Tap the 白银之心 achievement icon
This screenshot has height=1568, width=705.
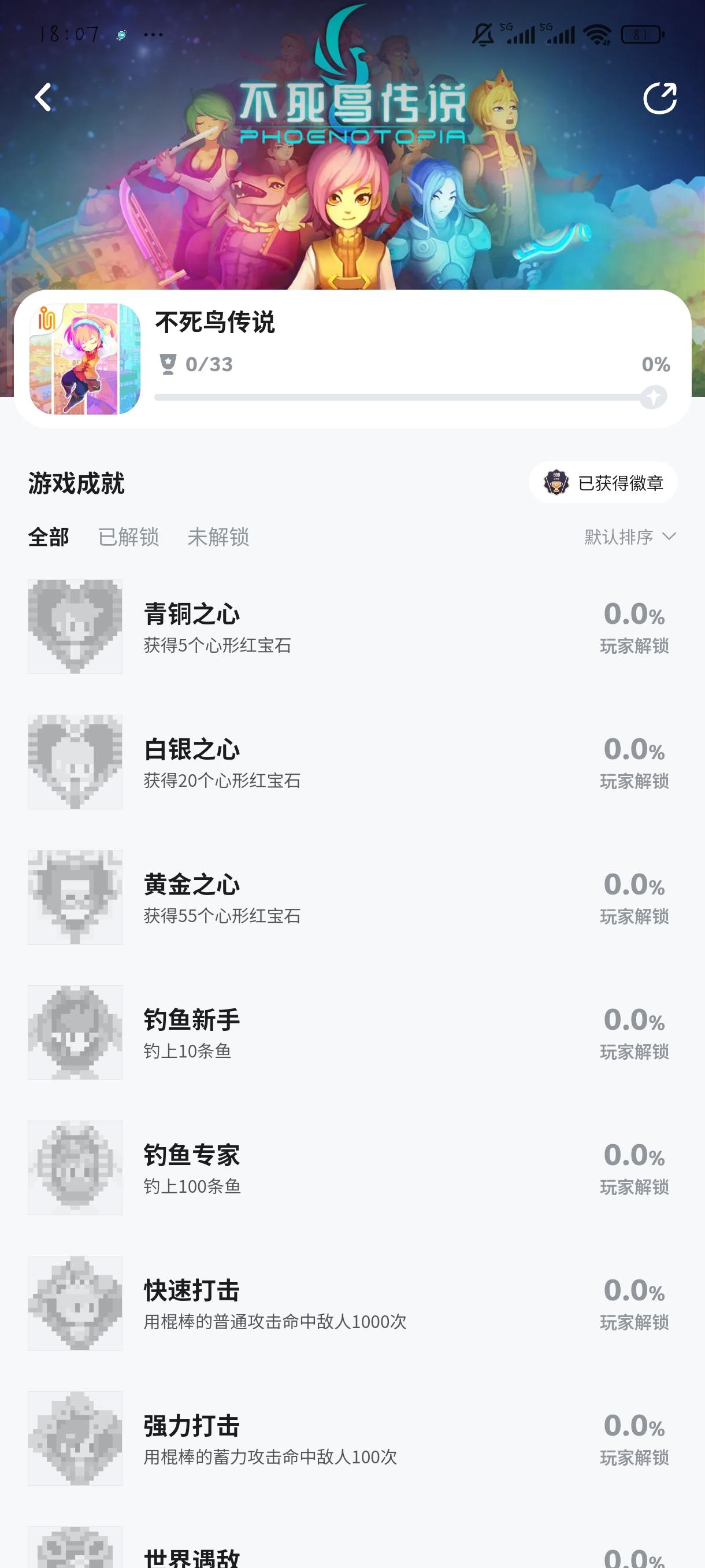click(x=75, y=762)
